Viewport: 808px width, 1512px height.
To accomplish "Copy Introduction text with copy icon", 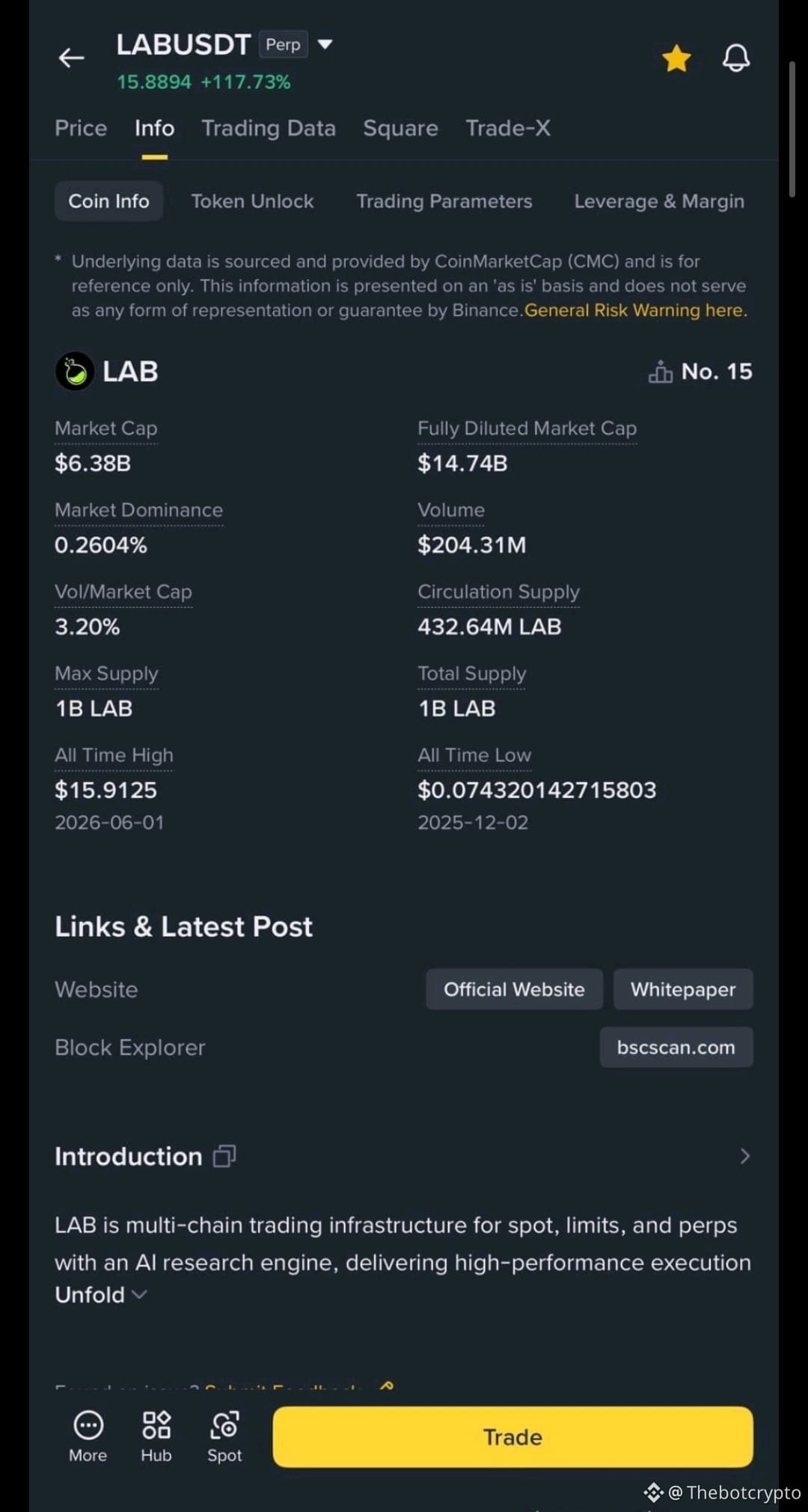I will (x=224, y=1156).
